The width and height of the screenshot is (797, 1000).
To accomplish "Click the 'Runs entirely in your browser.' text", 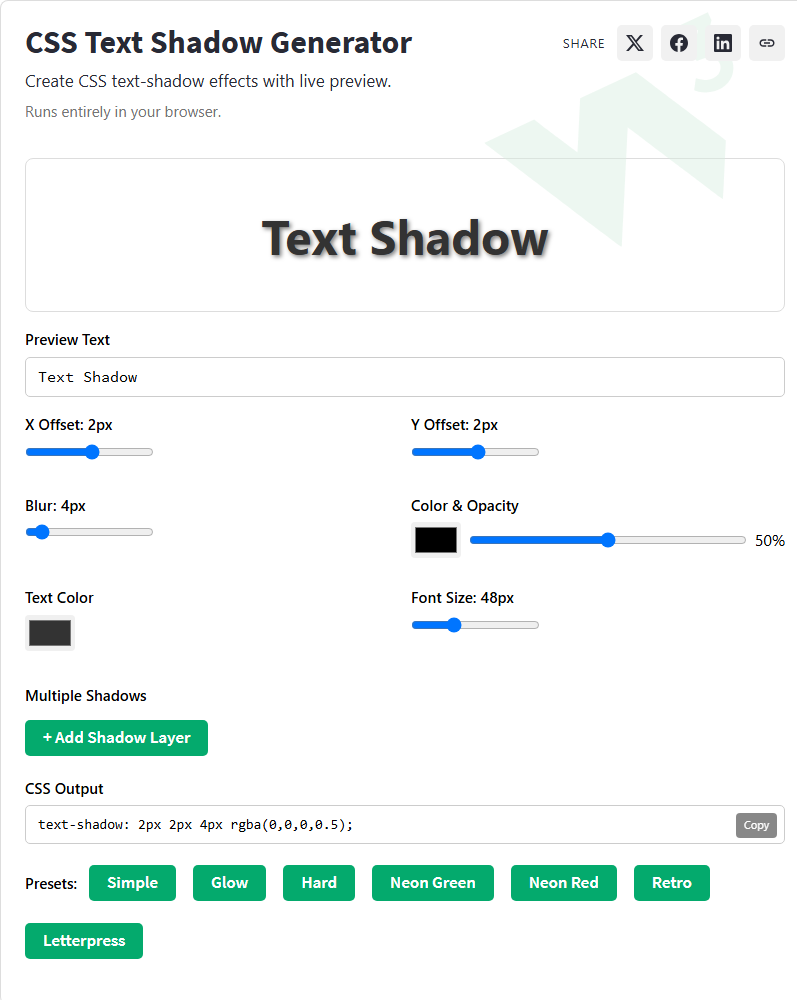I will click(x=123, y=112).
